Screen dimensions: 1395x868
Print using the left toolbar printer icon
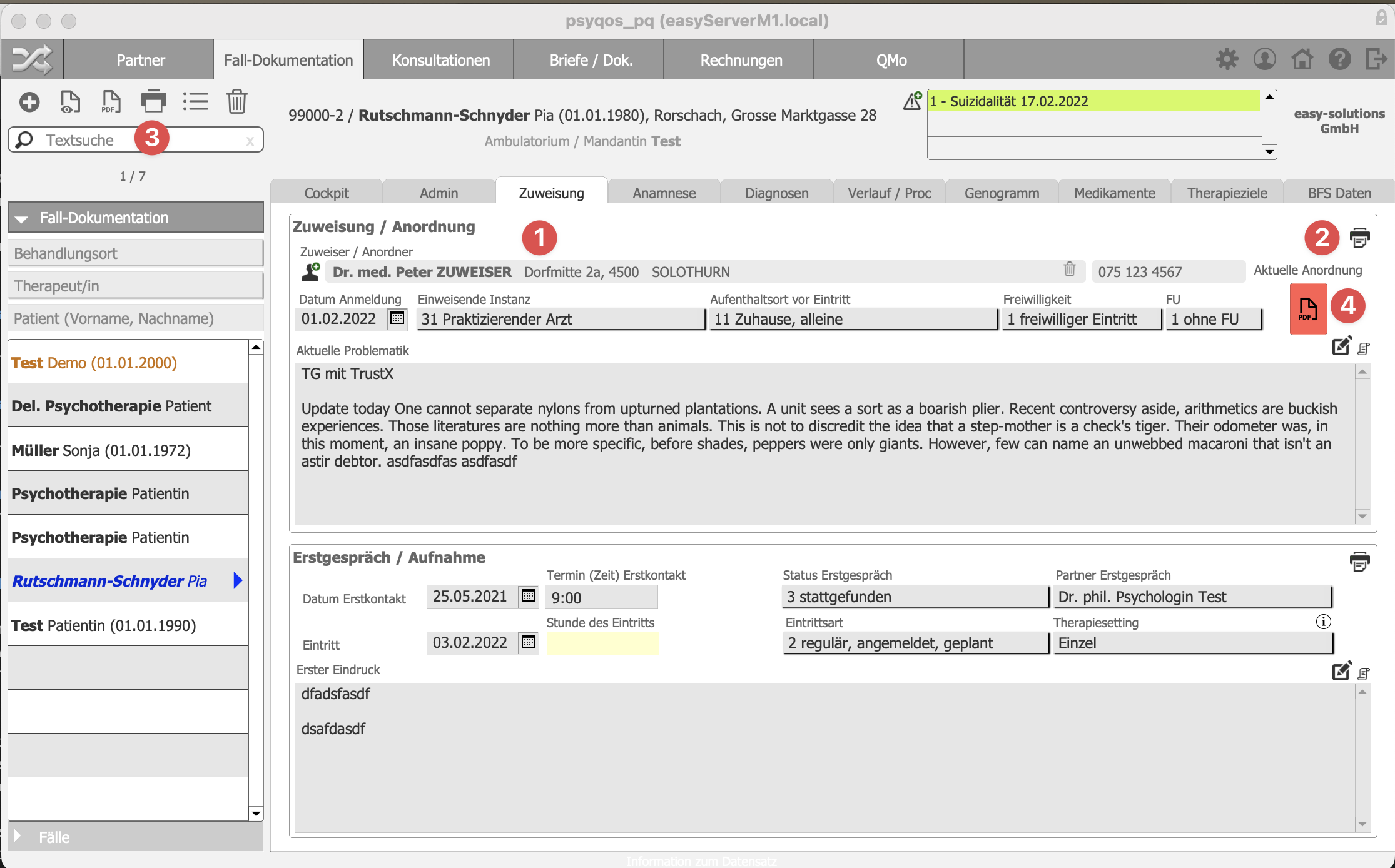click(153, 101)
